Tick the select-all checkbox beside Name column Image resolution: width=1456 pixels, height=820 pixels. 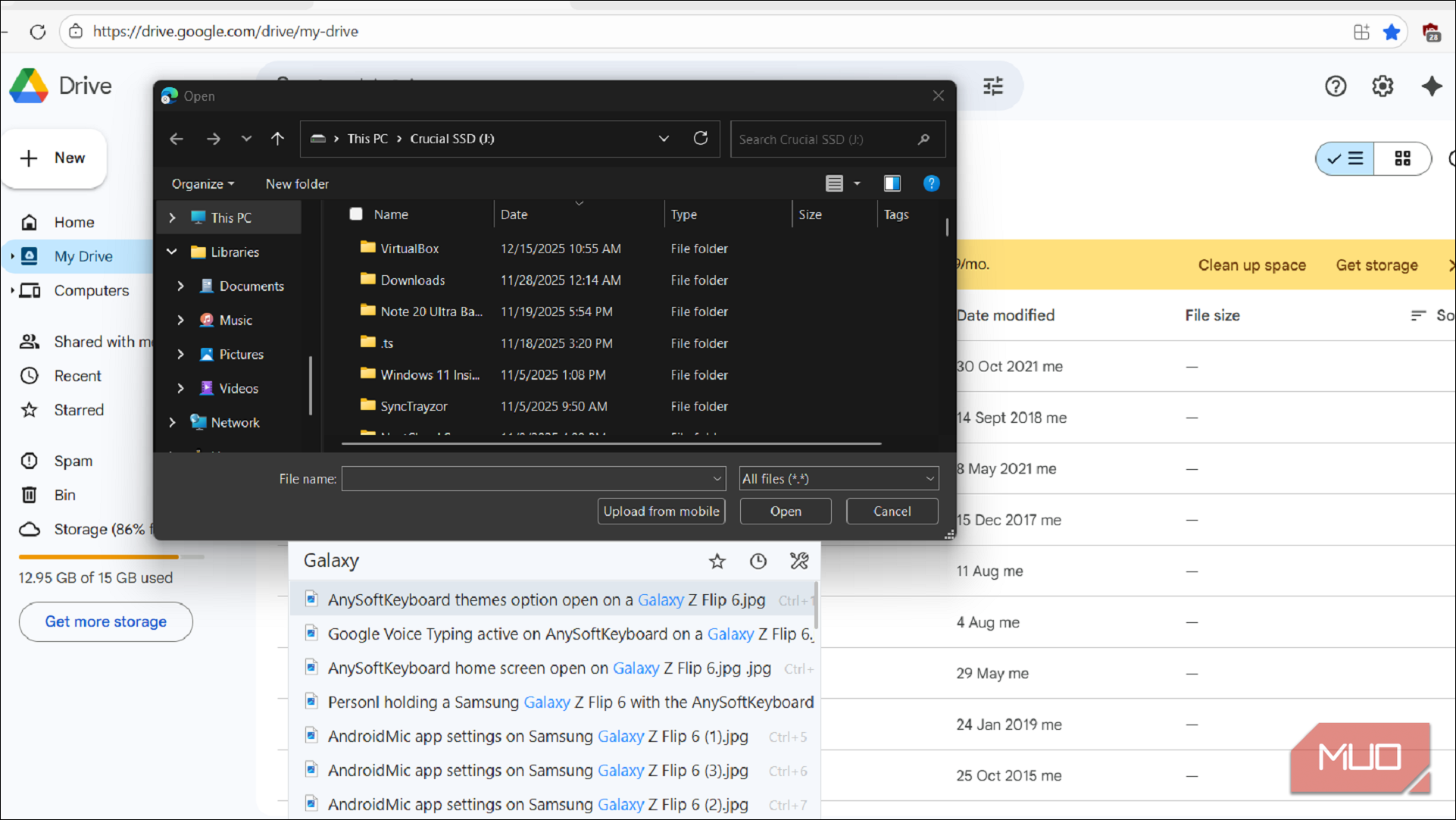point(356,214)
